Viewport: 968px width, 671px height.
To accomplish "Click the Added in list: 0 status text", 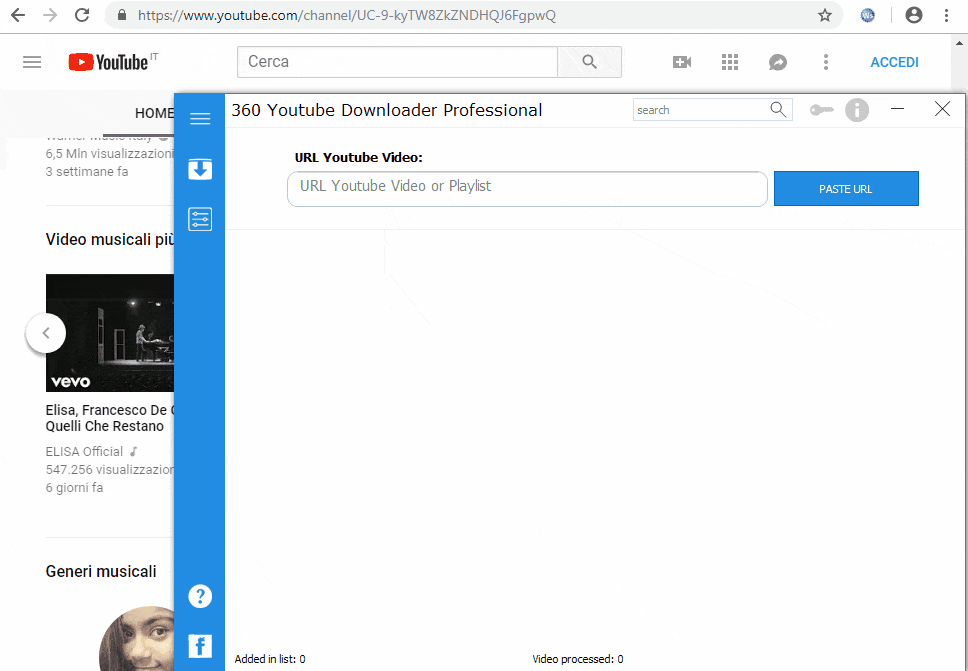I will [x=270, y=659].
